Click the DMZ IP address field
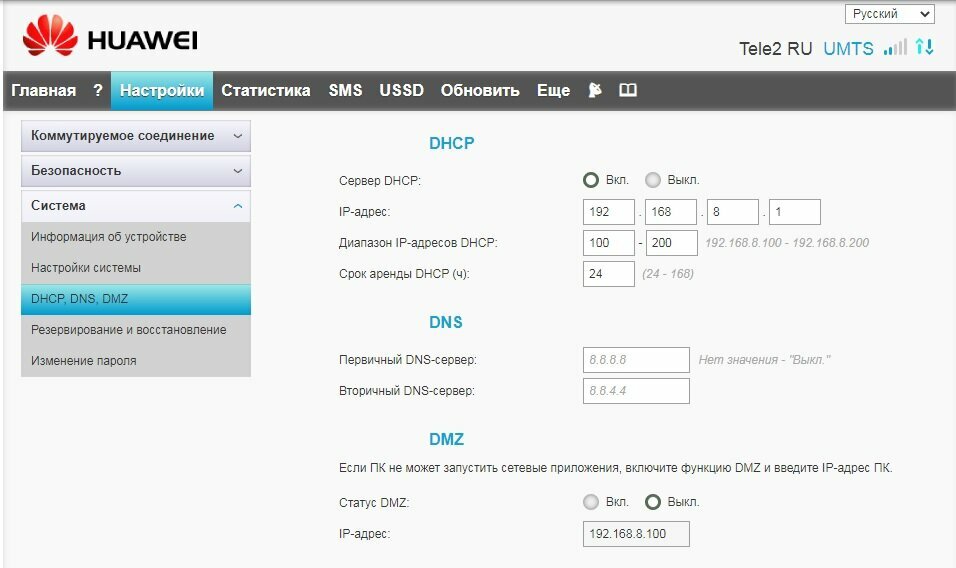This screenshot has width=956, height=568. click(x=636, y=534)
